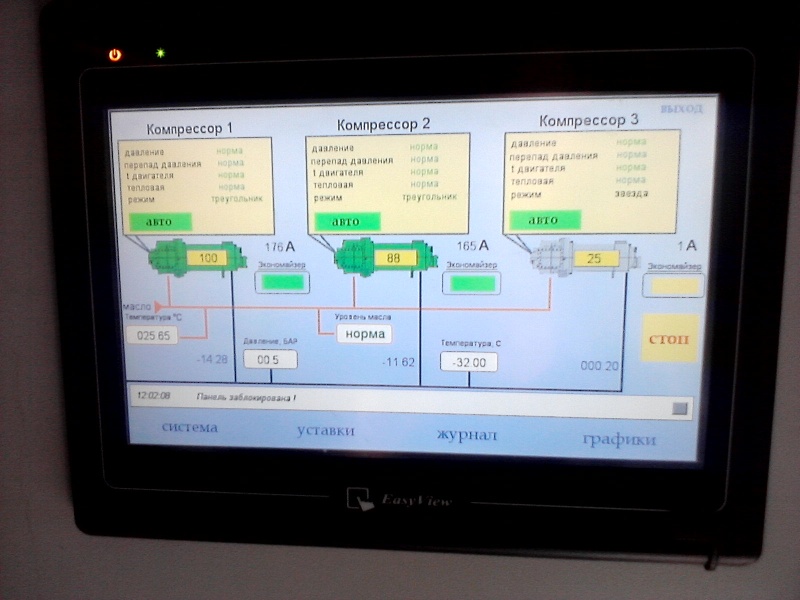The height and width of the screenshot is (600, 800).
Task: Toggle авто mode for Компрессор 1
Action: click(x=160, y=222)
